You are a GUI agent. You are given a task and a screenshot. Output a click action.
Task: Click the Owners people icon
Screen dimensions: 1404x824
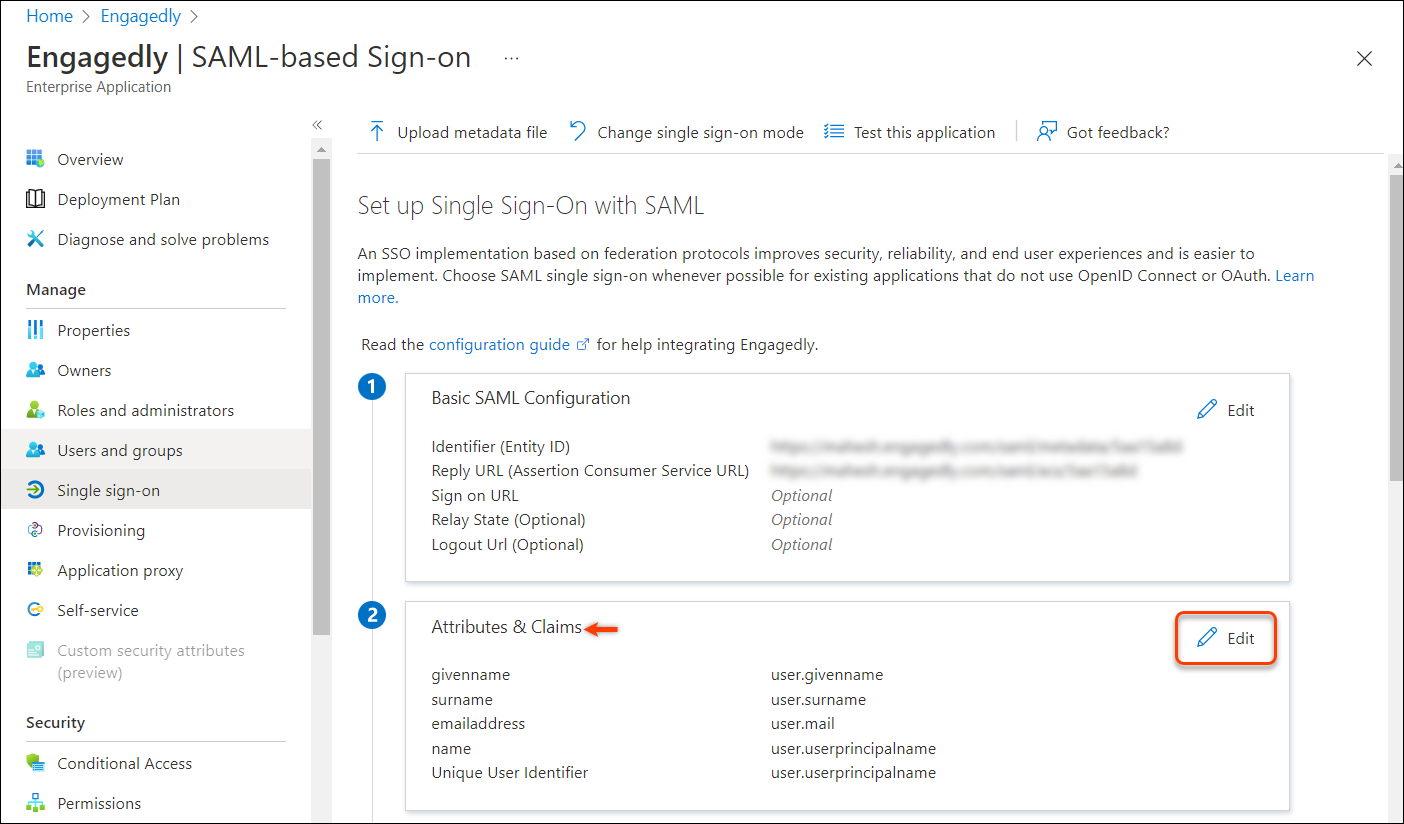(36, 370)
